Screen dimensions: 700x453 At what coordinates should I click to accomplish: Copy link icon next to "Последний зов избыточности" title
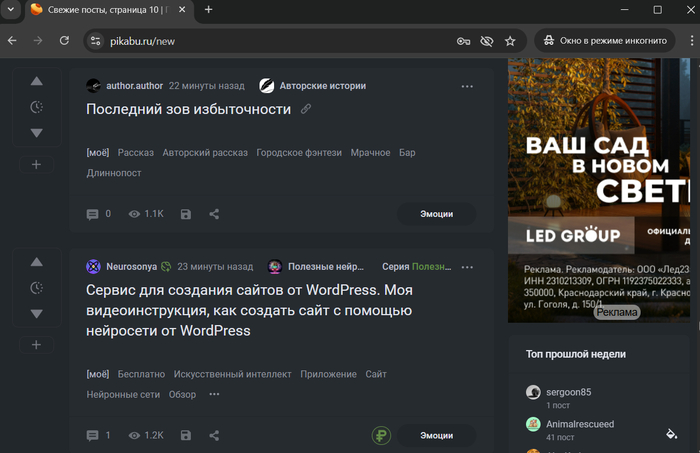click(x=306, y=109)
